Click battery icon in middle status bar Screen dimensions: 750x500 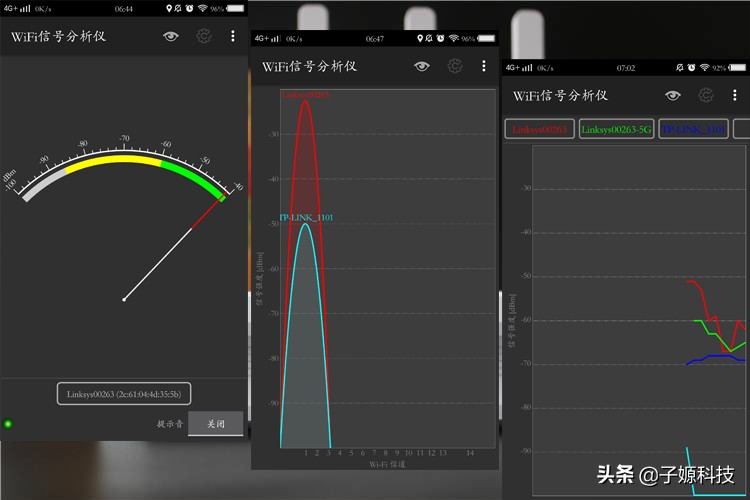click(486, 38)
